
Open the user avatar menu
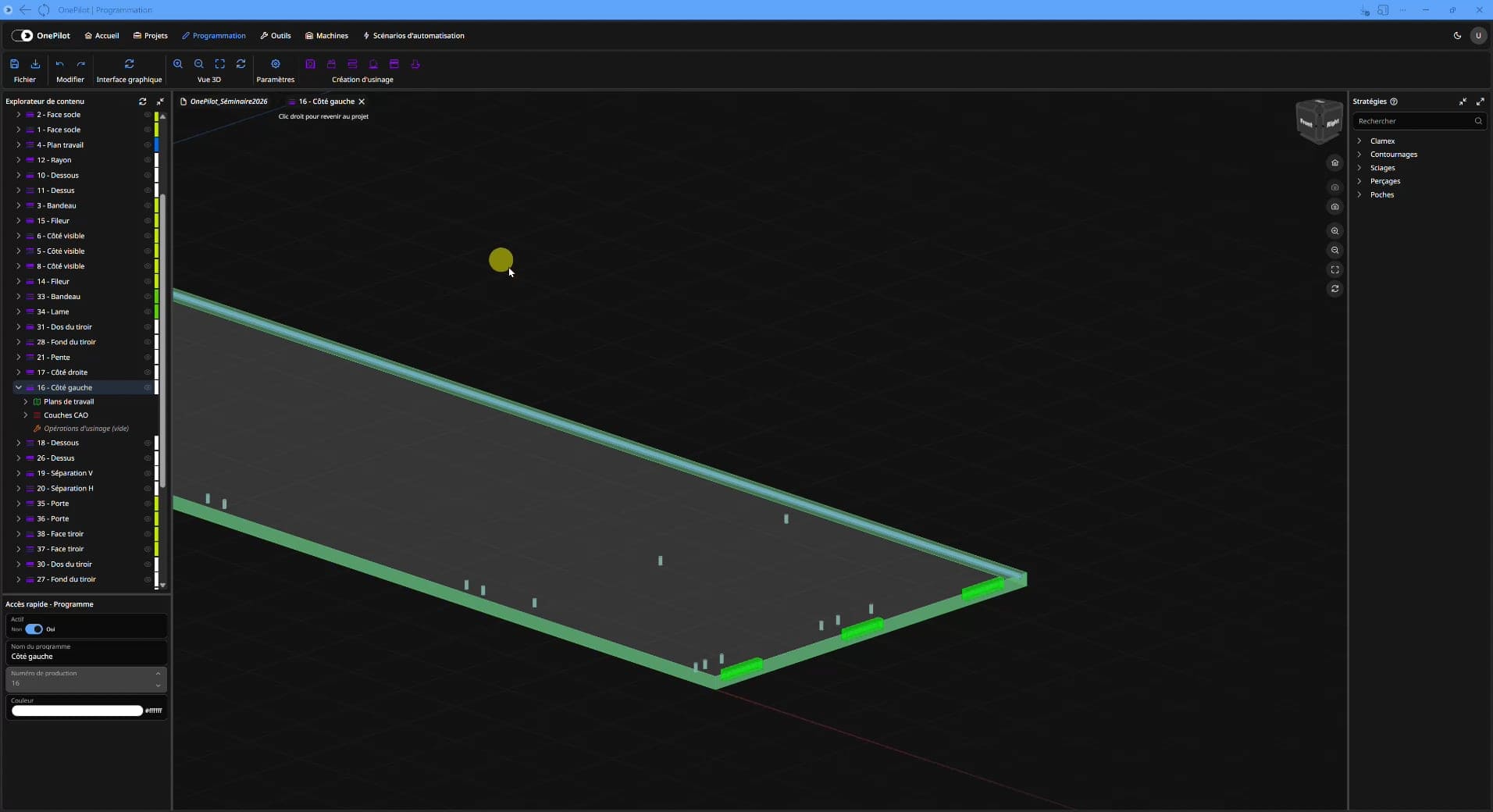tap(1478, 36)
